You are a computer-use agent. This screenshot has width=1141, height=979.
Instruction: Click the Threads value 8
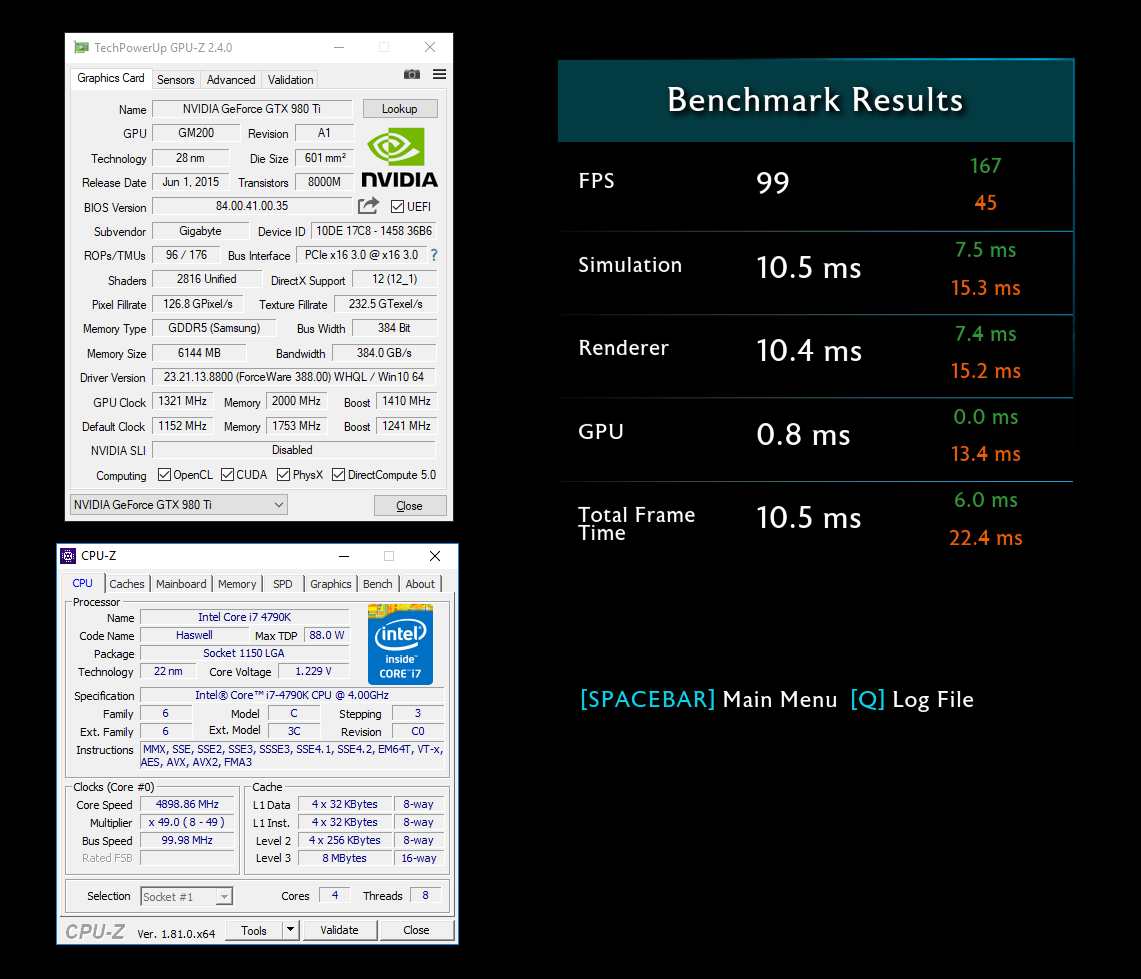click(426, 895)
